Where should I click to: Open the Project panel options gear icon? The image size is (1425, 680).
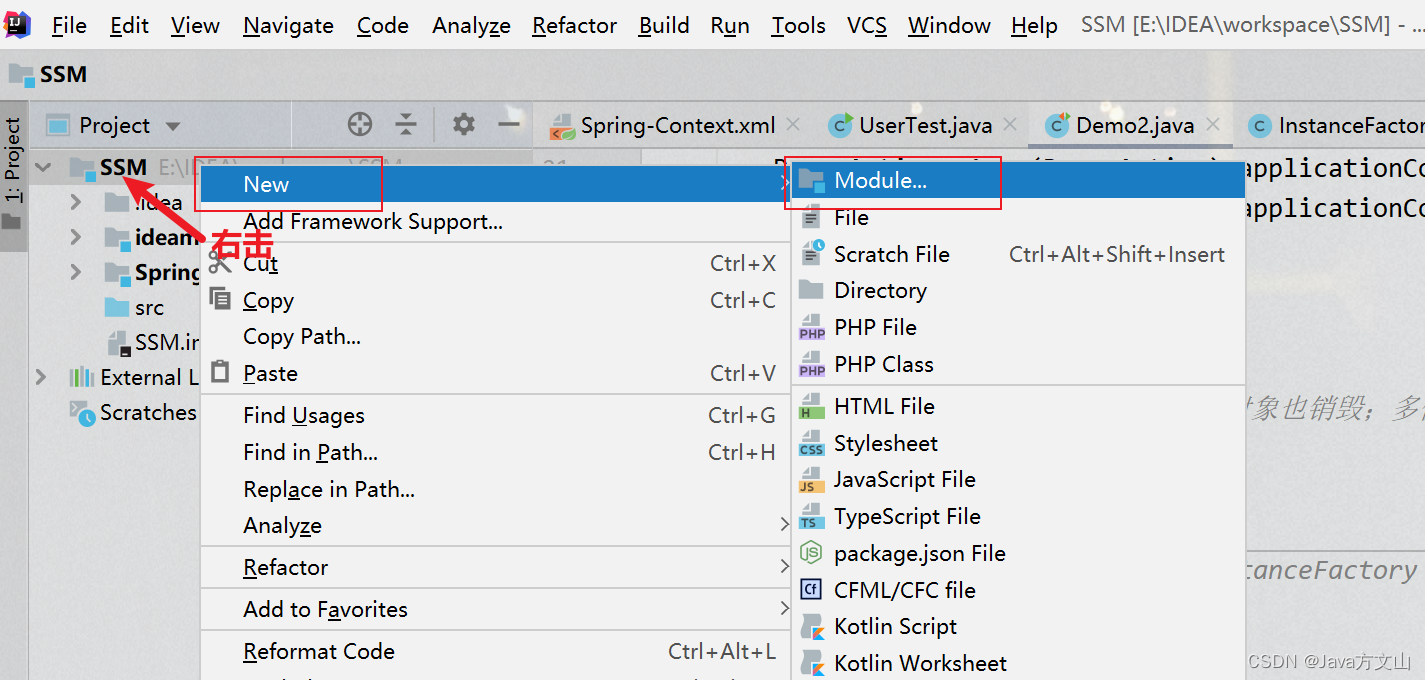pos(462,124)
